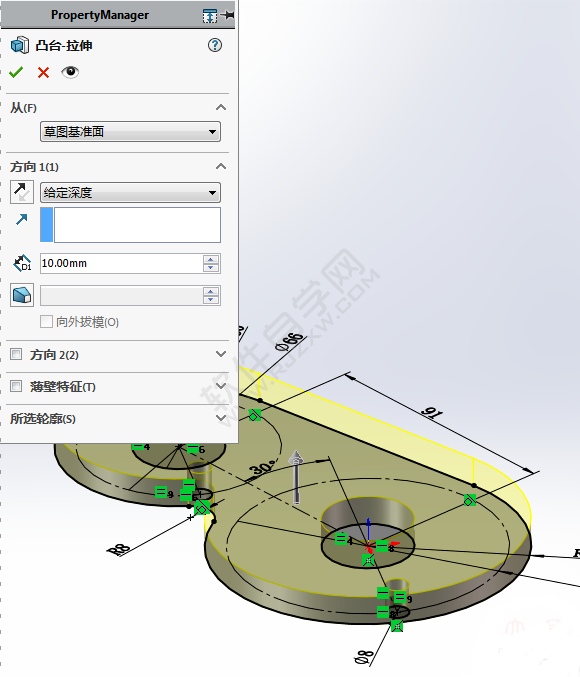
Task: Click the PropertyManager auto-collapse icon
Action: pyautogui.click(x=210, y=16)
